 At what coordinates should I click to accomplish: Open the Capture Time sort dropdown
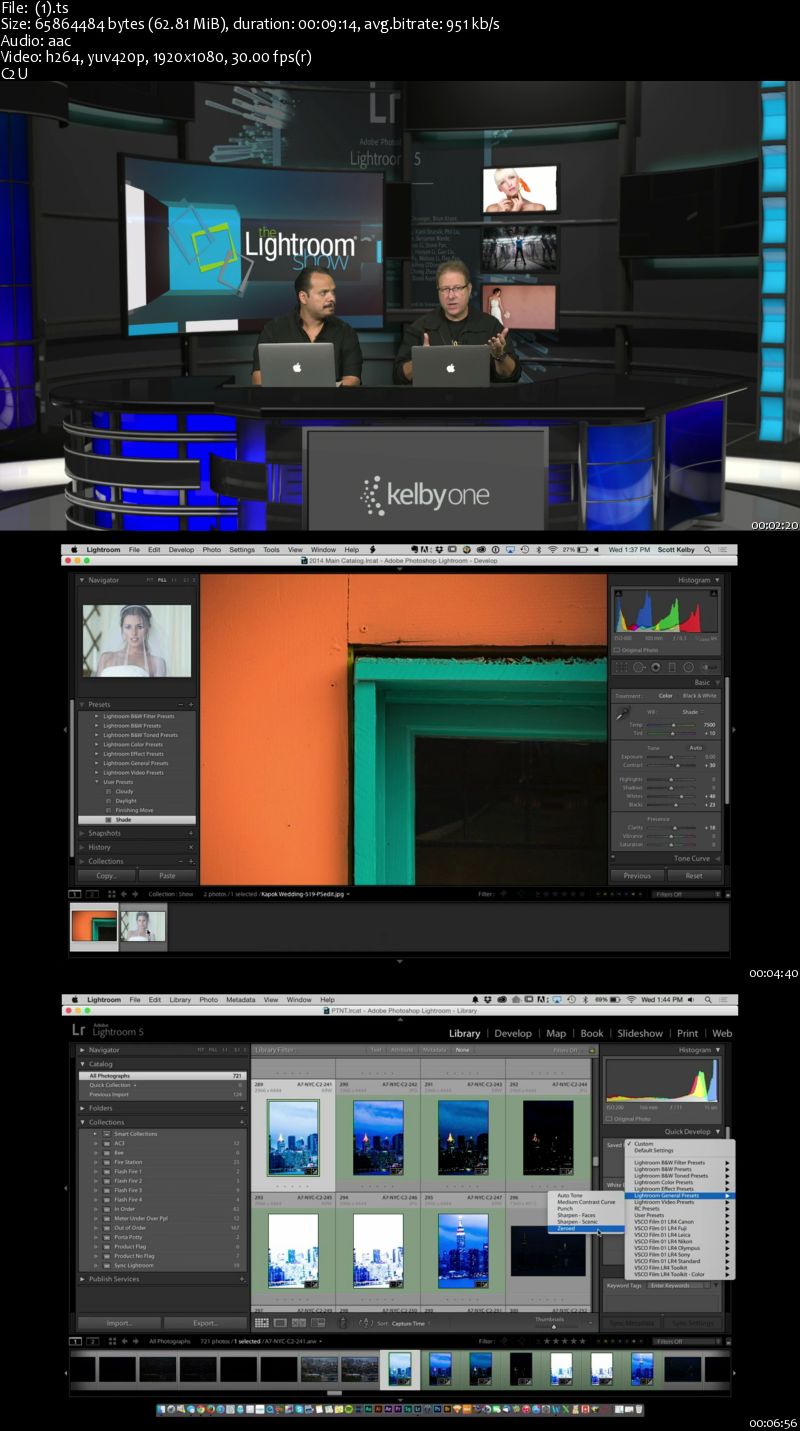pyautogui.click(x=411, y=1323)
